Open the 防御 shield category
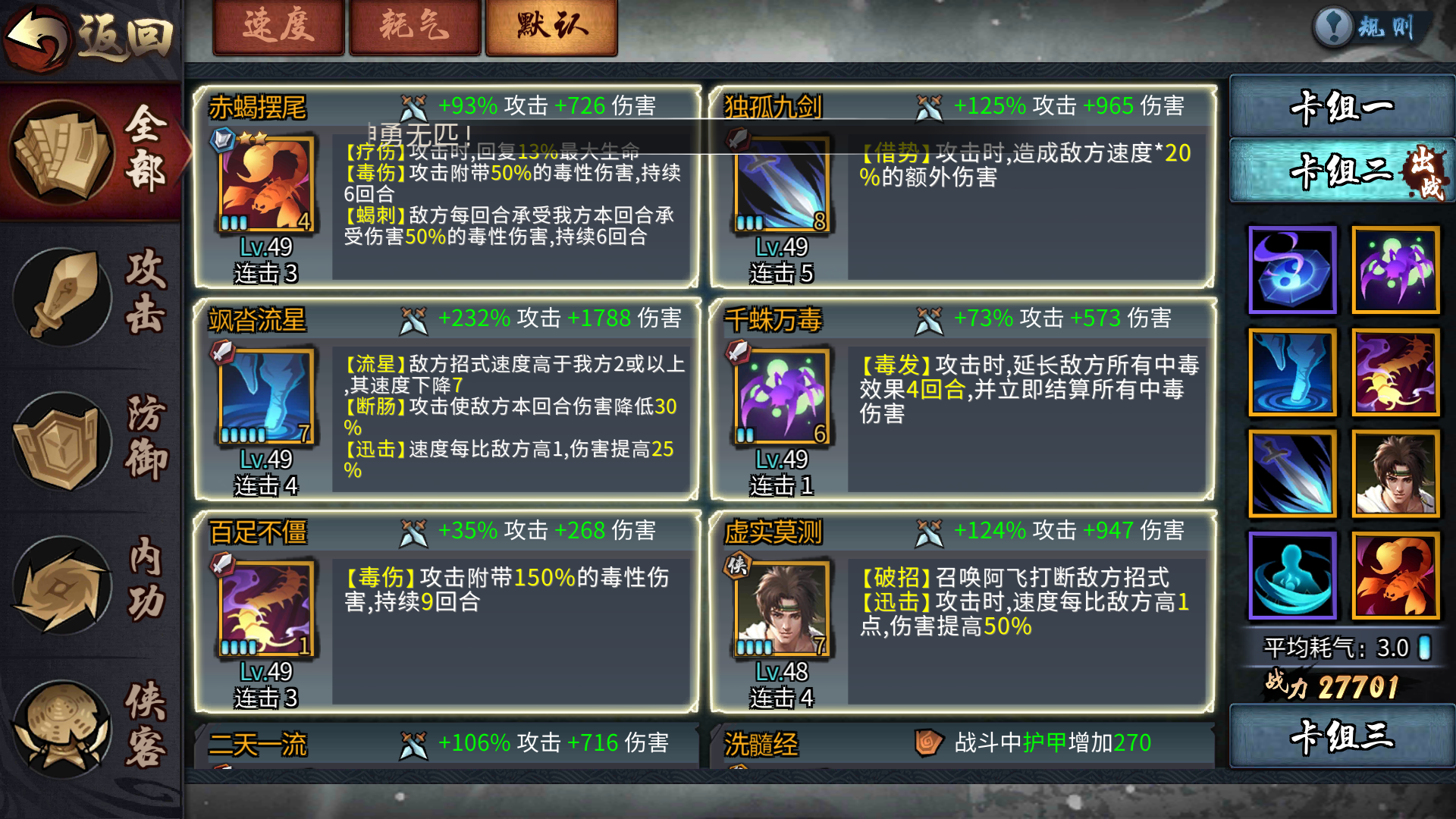This screenshot has height=819, width=1456. click(x=62, y=441)
